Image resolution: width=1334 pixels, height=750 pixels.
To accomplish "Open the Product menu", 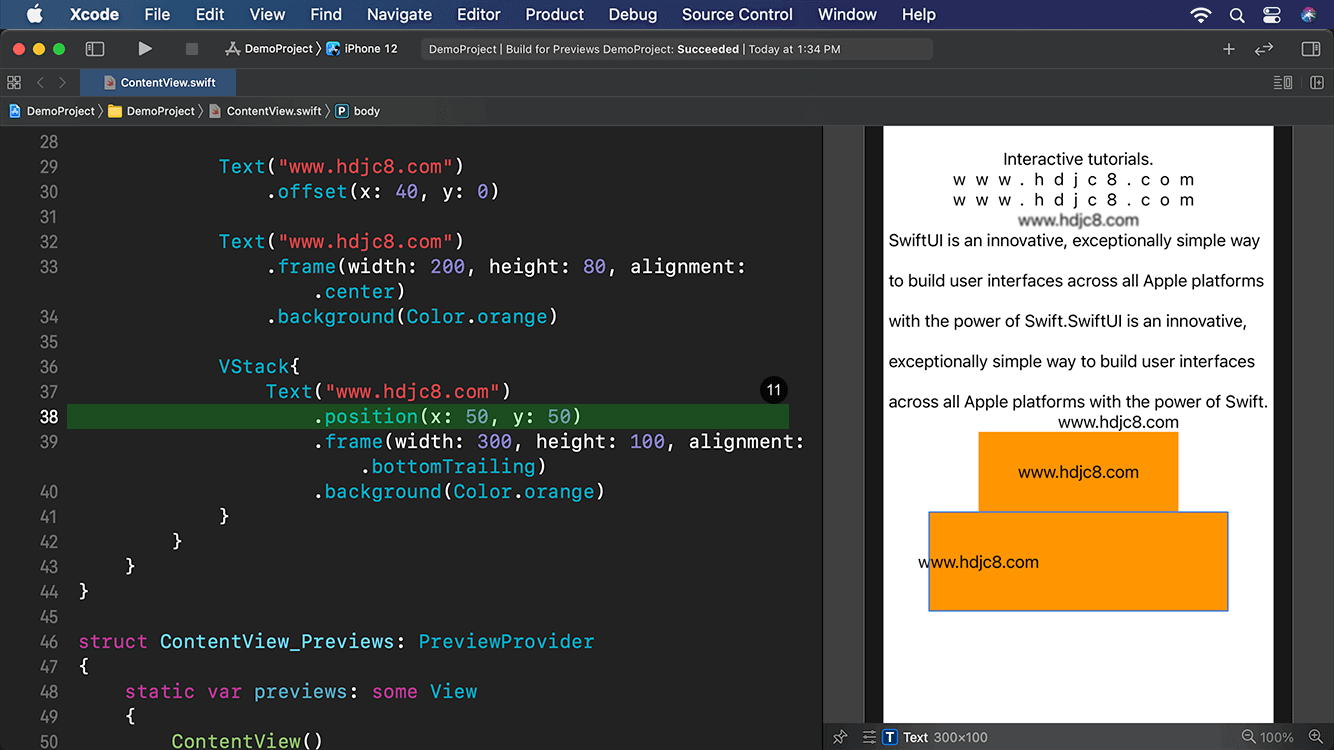I will (554, 14).
